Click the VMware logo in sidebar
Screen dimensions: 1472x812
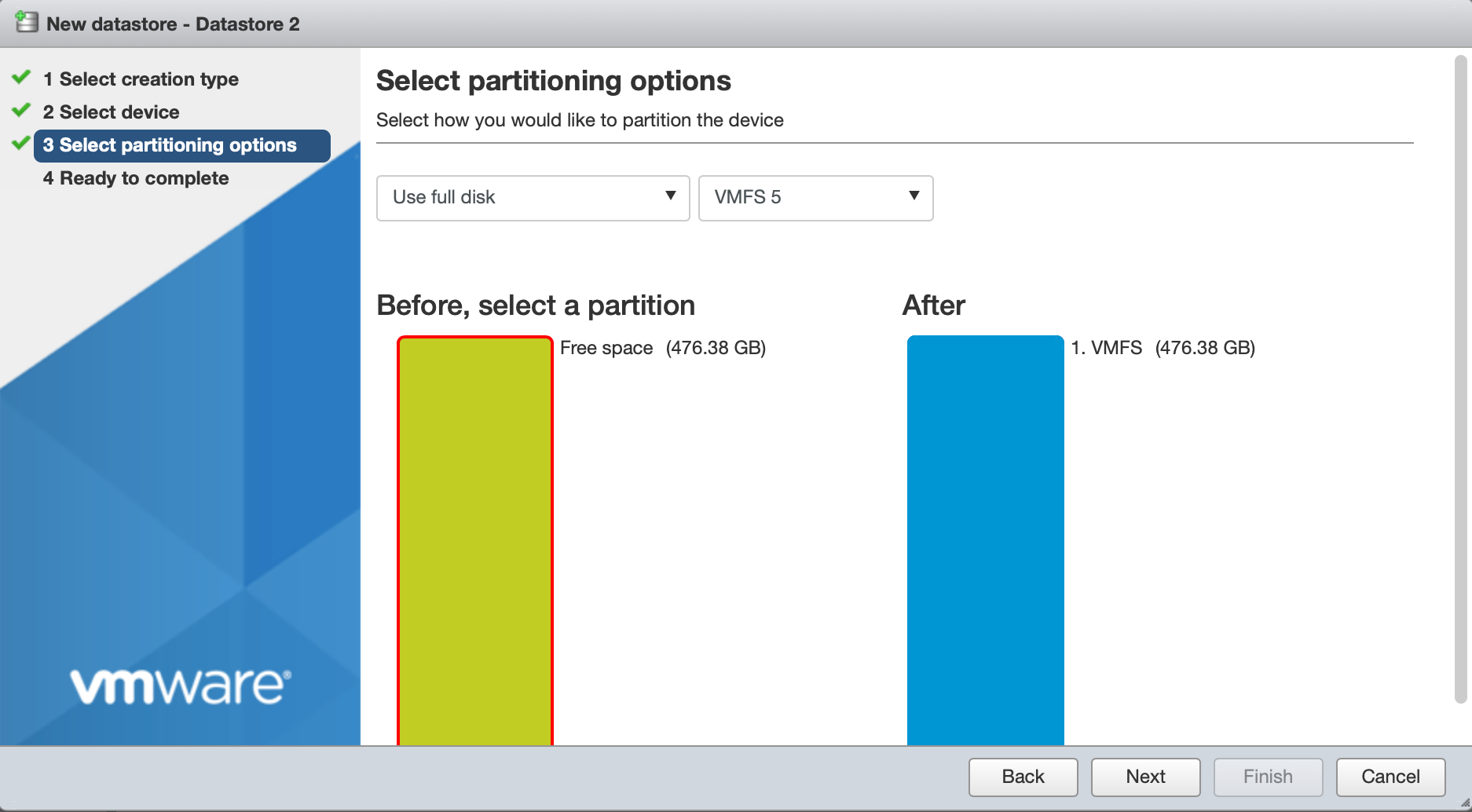(x=181, y=686)
